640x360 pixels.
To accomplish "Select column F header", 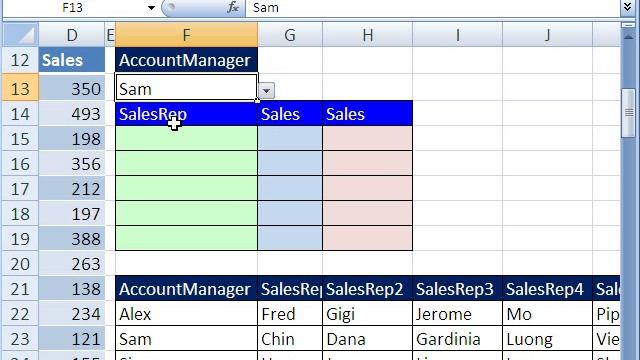I will pyautogui.click(x=187, y=35).
